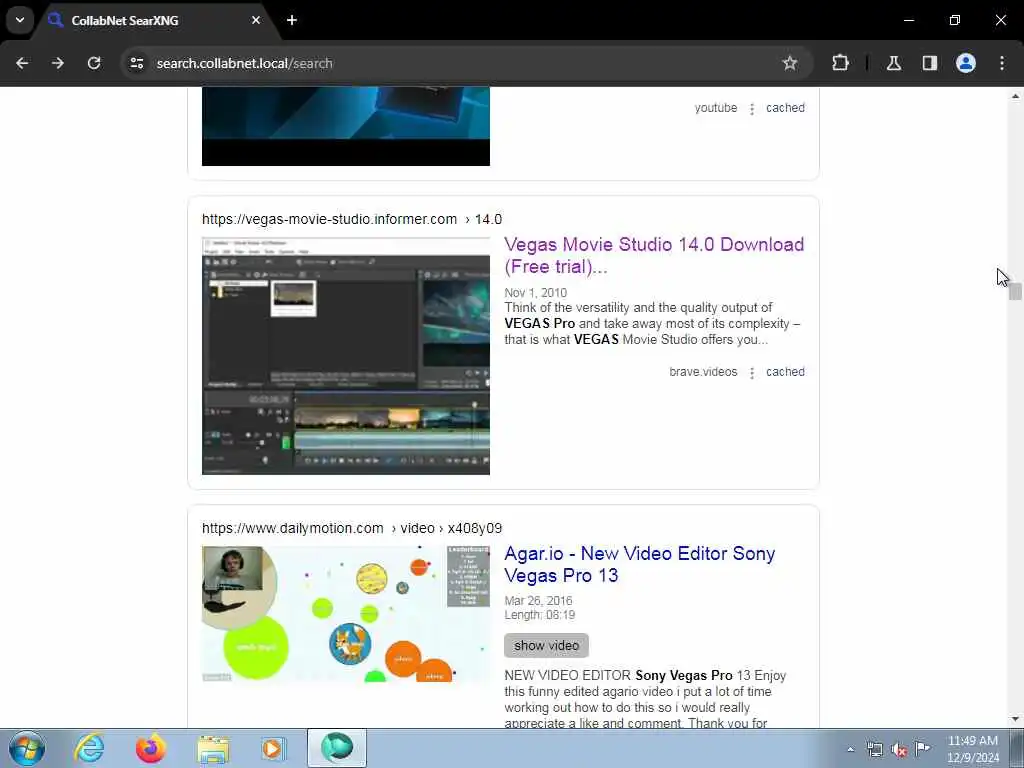Click the youtube result thumbnail at top

coord(345,126)
